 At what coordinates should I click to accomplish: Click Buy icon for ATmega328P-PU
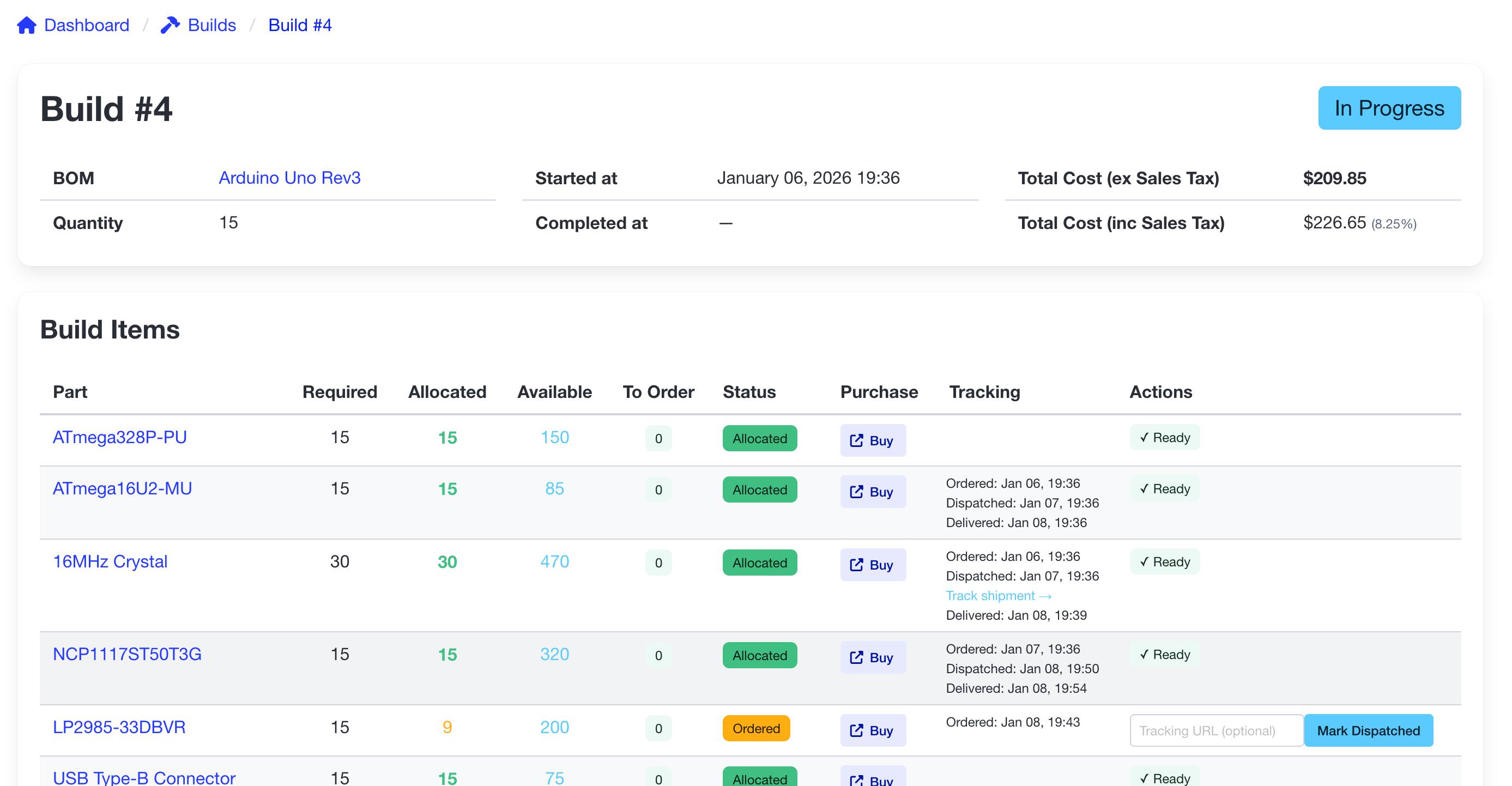coord(856,440)
